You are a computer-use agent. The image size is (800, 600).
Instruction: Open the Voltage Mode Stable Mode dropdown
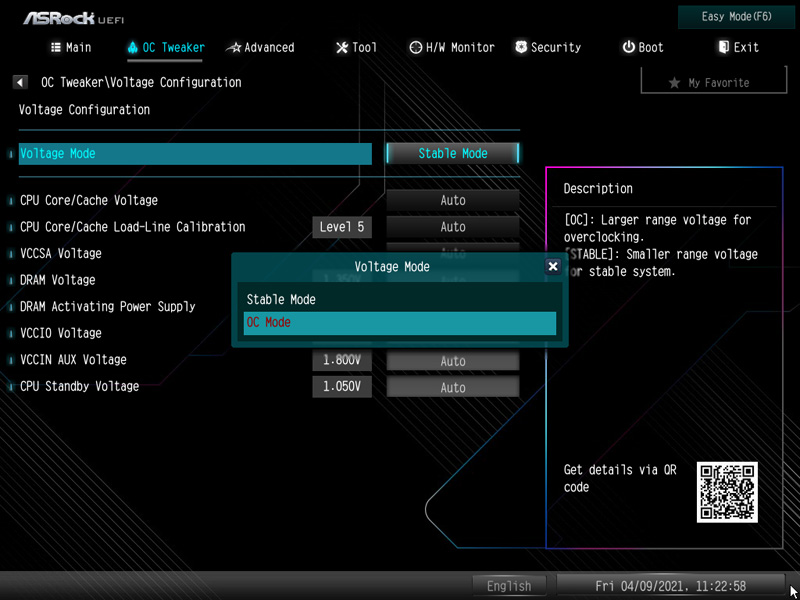coord(453,153)
